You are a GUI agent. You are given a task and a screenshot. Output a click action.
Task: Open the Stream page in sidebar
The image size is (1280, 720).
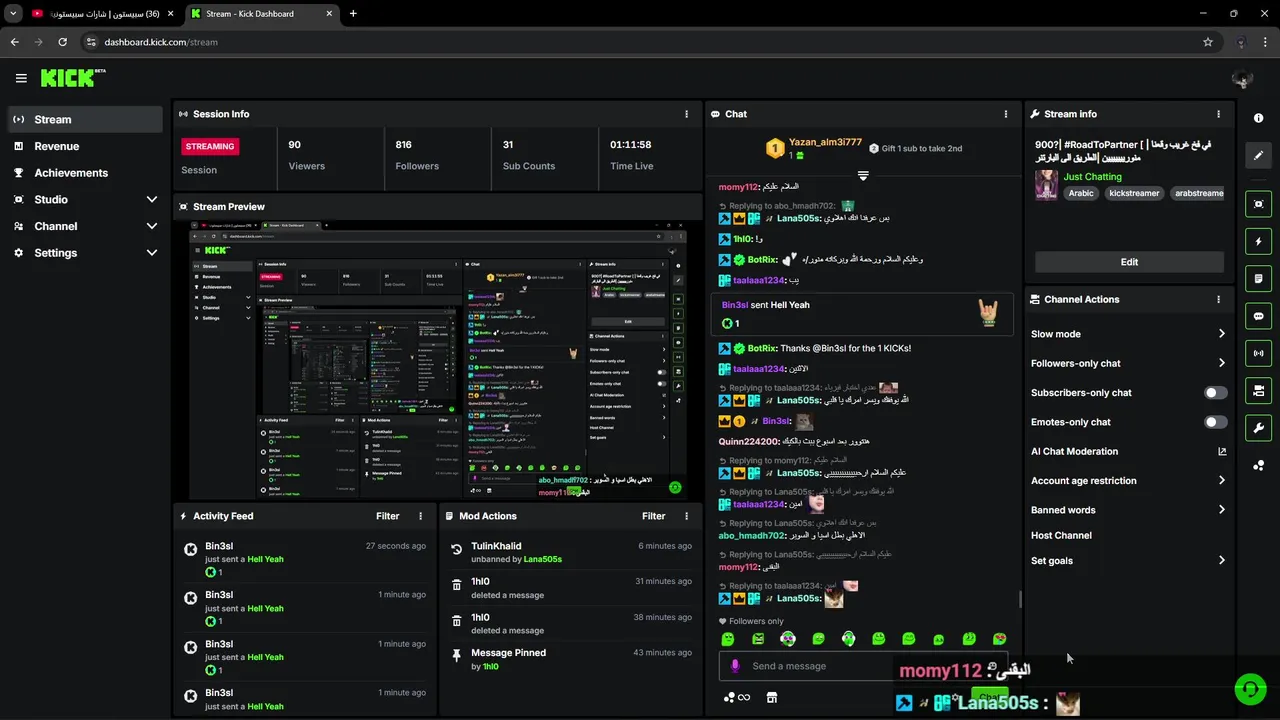click(x=84, y=119)
